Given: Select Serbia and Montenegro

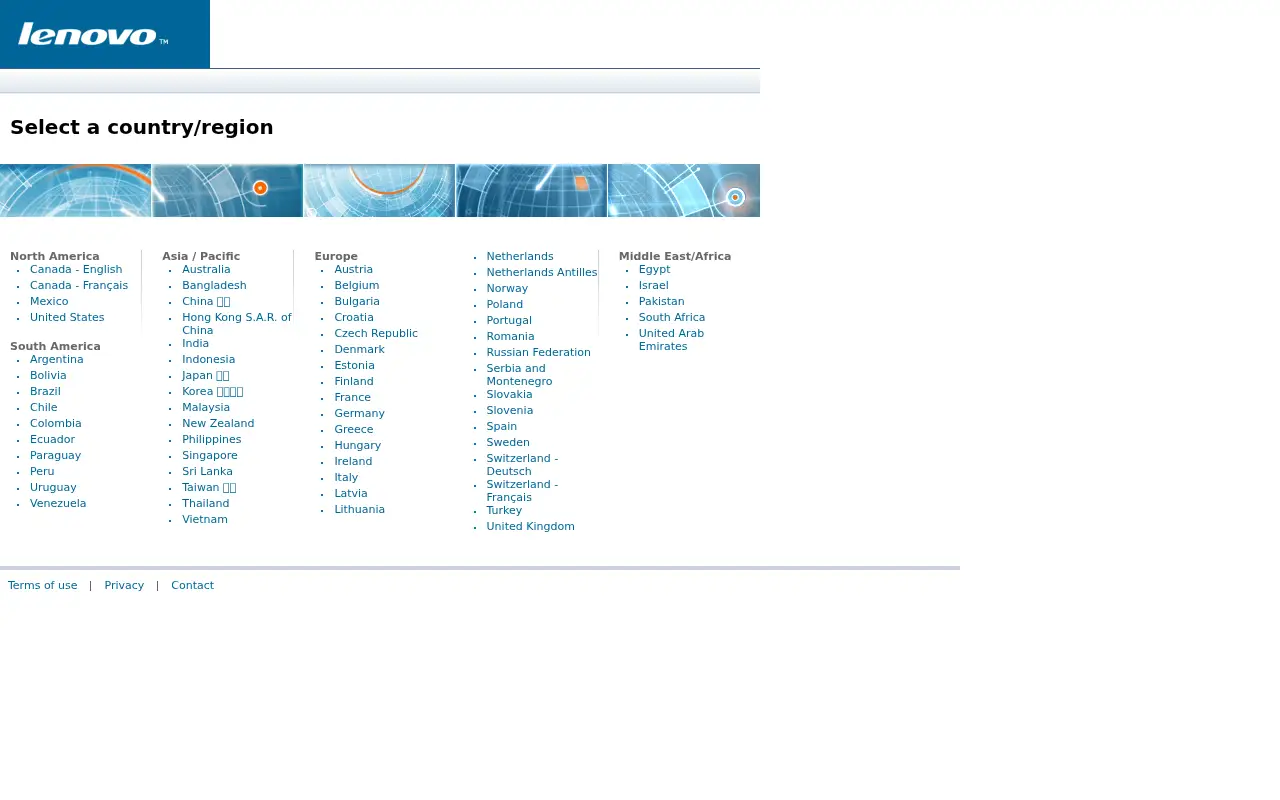Looking at the screenshot, I should click(519, 375).
